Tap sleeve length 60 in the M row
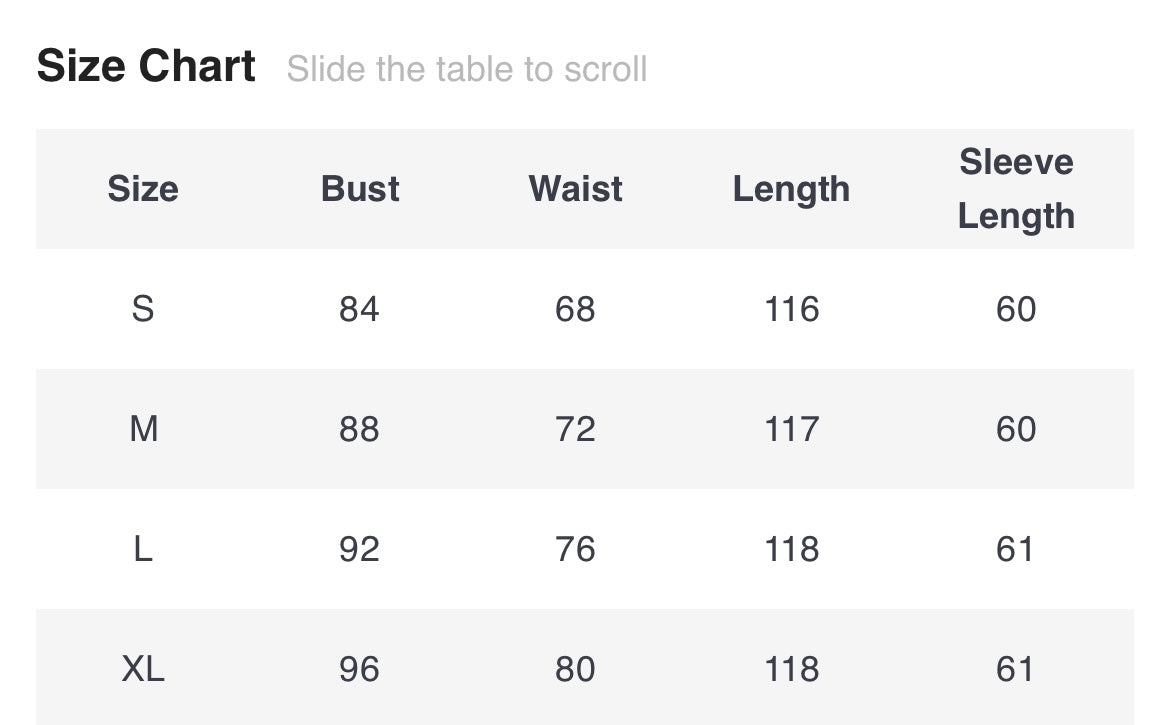This screenshot has height=725, width=1170. coord(1016,429)
